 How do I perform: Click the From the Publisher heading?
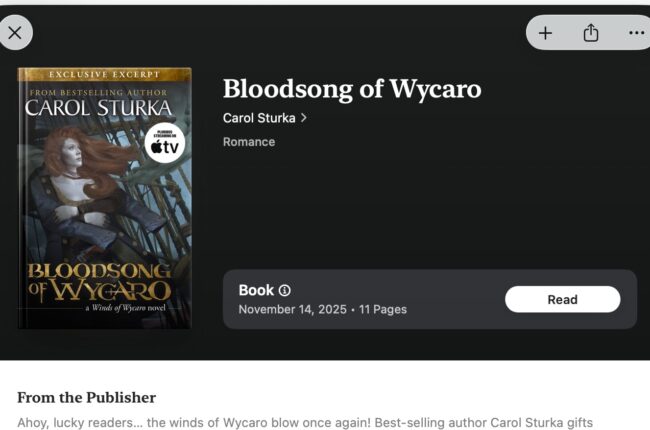point(87,397)
